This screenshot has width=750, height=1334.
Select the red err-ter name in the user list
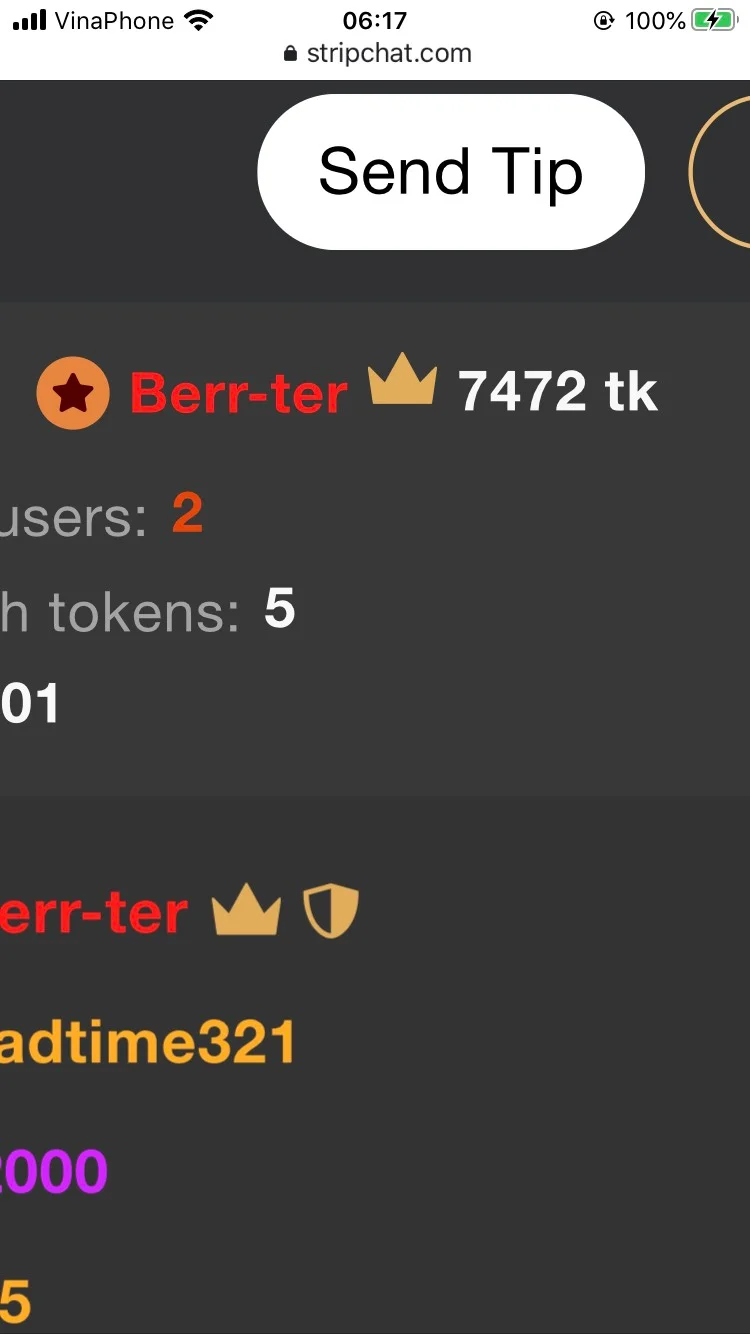[94, 914]
